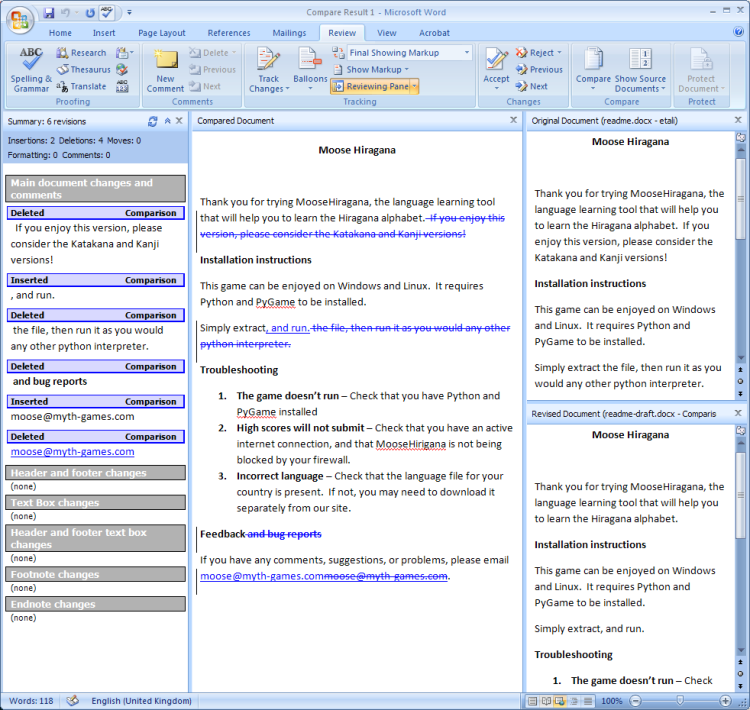Screen dimensions: 750x710
Task: Open the Mailings tab
Action: (289, 33)
